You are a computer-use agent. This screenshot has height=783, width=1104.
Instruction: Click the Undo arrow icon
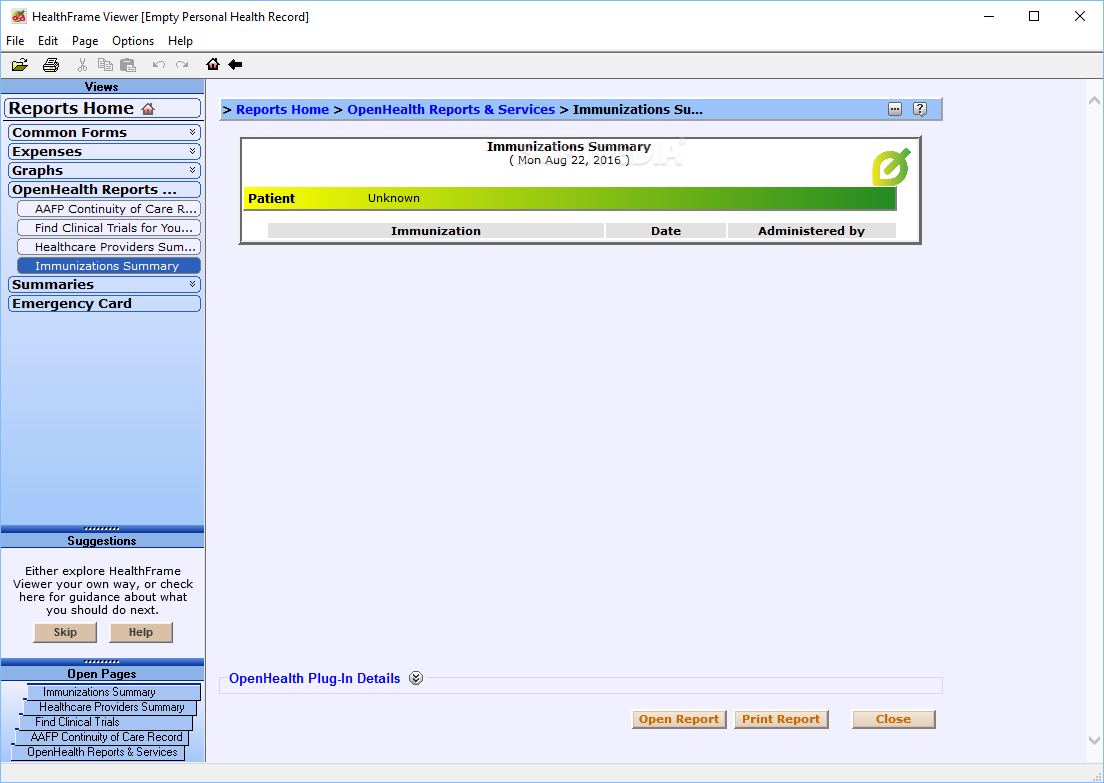(158, 65)
